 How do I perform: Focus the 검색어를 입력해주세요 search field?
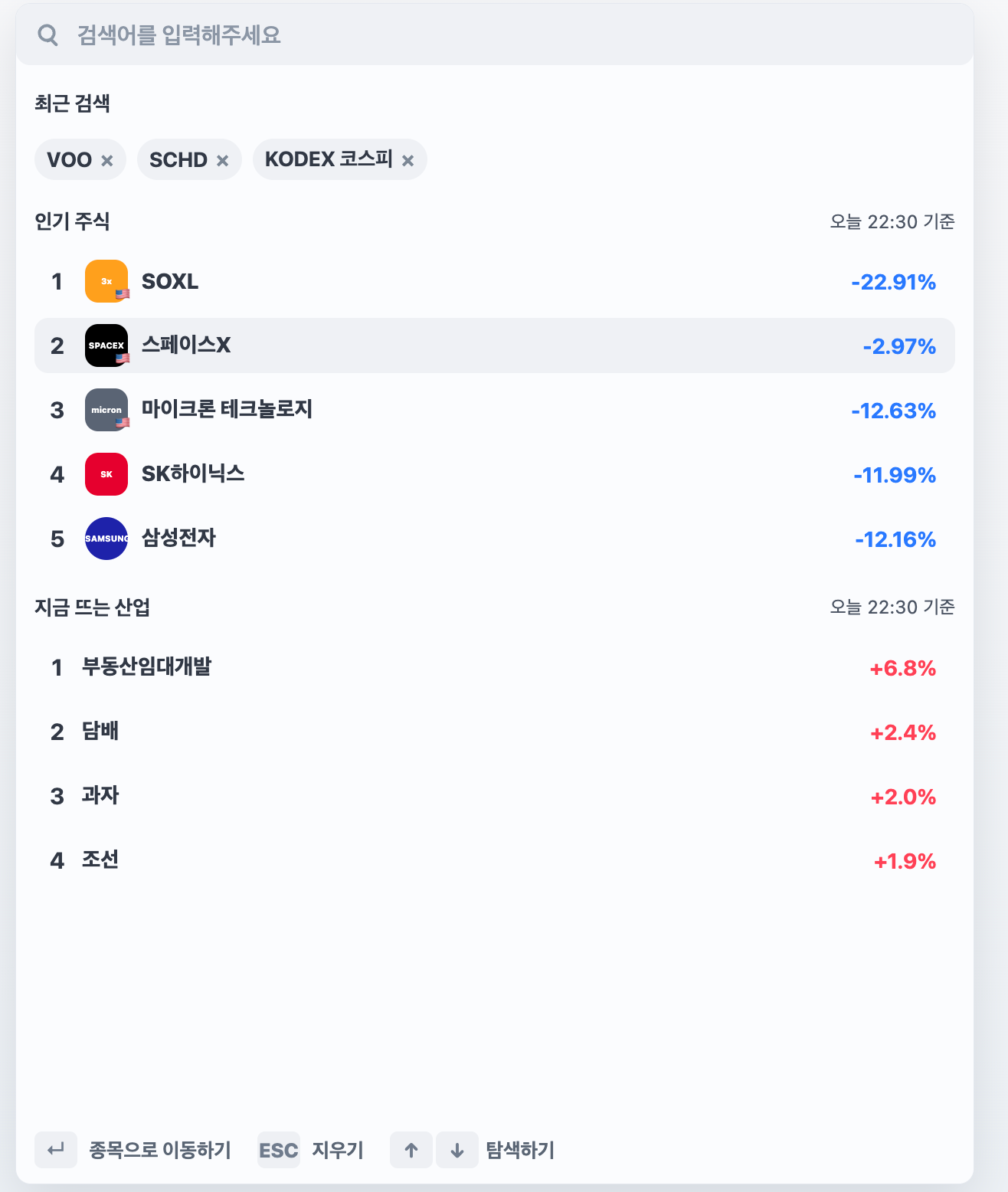coord(495,35)
